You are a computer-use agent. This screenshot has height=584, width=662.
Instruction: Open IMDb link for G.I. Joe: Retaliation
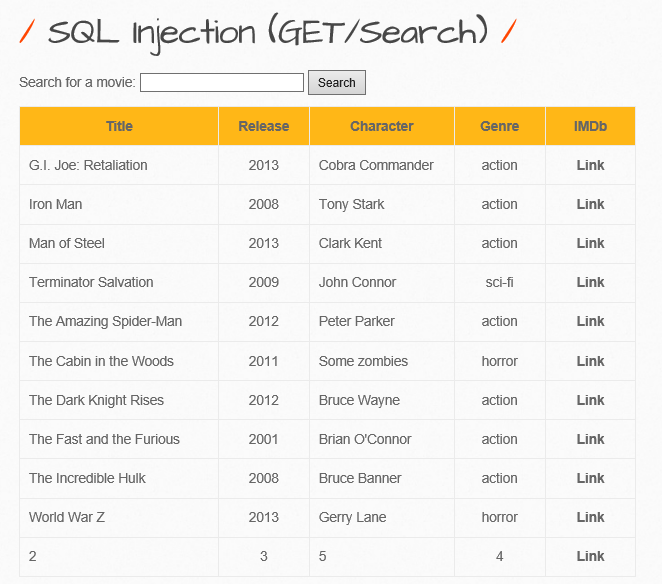tap(590, 165)
